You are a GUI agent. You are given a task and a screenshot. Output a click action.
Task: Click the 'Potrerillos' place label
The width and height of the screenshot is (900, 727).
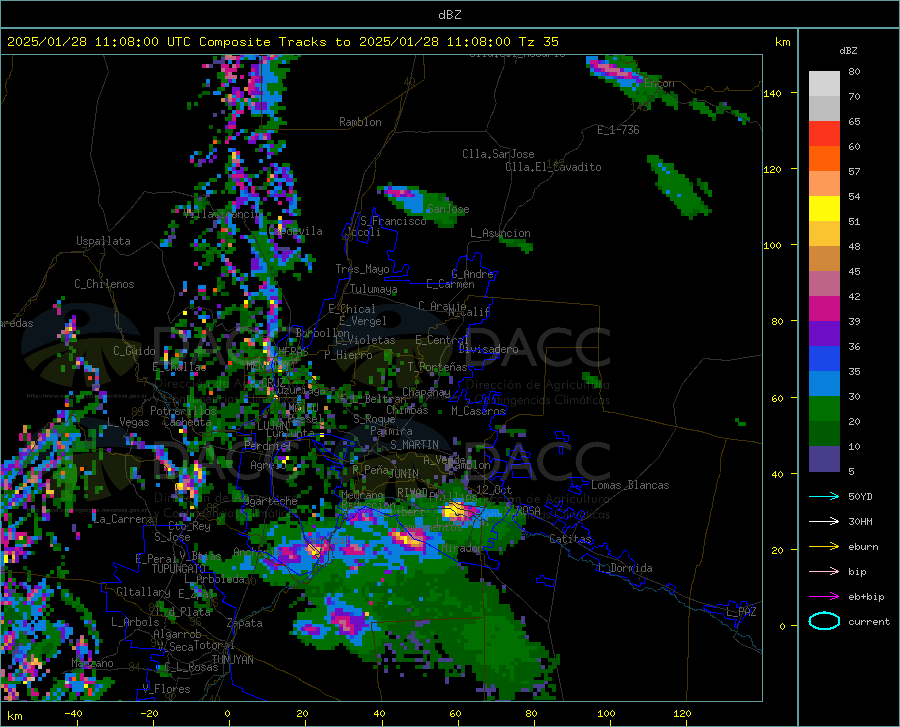click(183, 411)
